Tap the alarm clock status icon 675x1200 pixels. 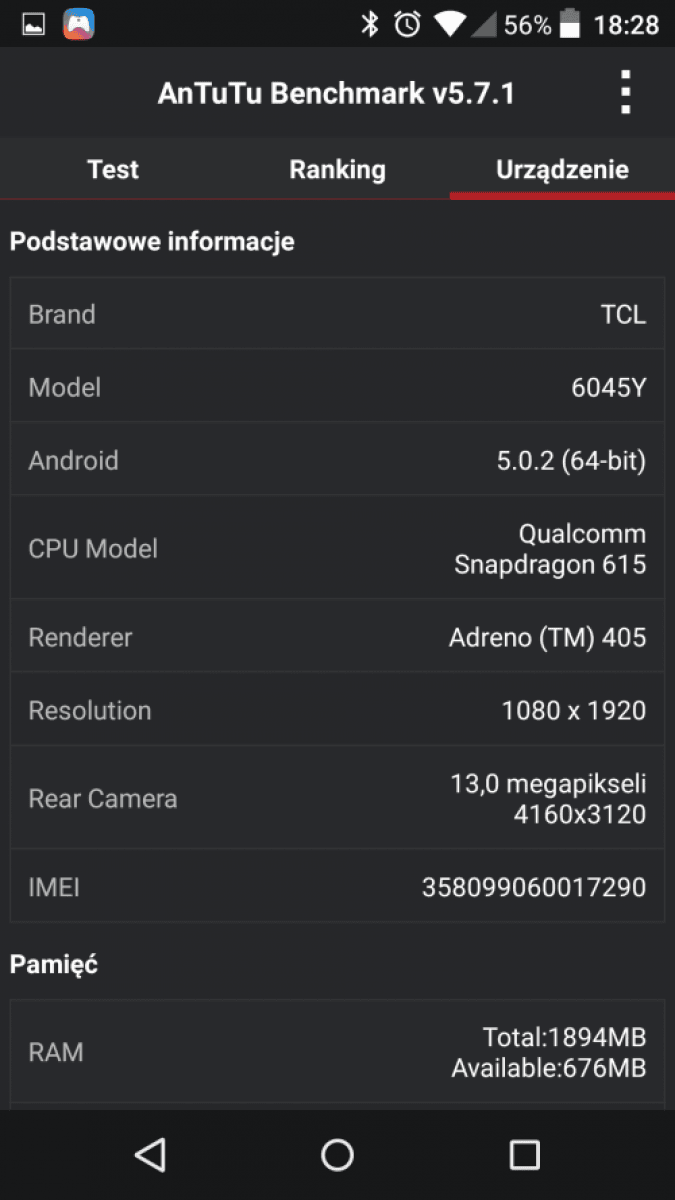click(407, 24)
